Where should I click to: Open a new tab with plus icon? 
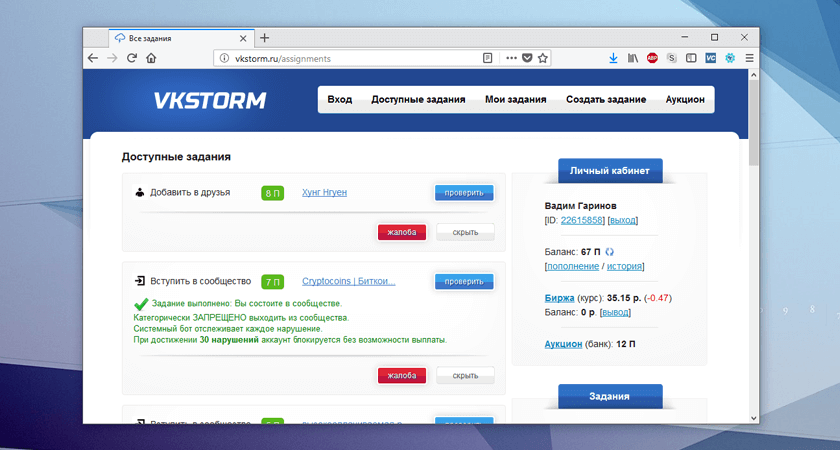[x=265, y=38]
